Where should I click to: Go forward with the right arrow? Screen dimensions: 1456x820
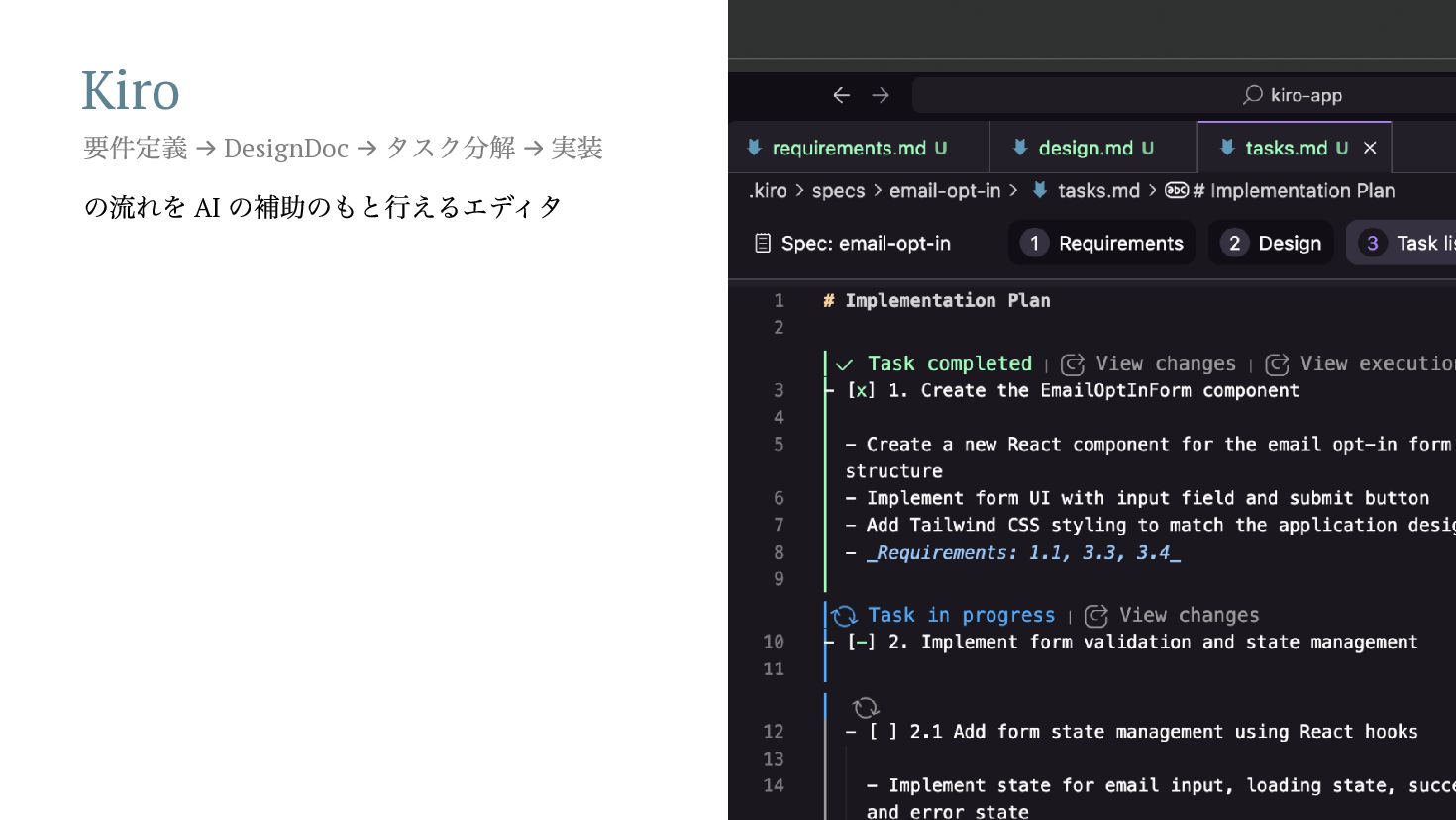pyautogui.click(x=881, y=95)
